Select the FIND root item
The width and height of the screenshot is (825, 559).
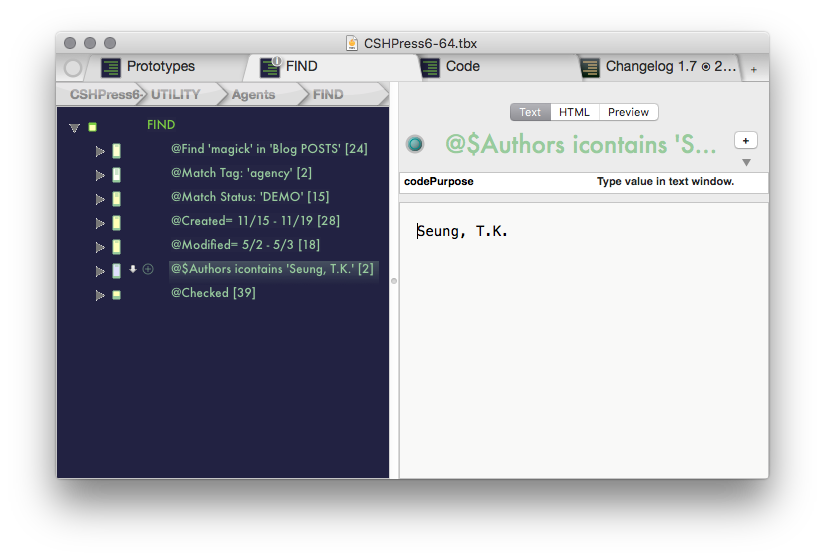(161, 125)
